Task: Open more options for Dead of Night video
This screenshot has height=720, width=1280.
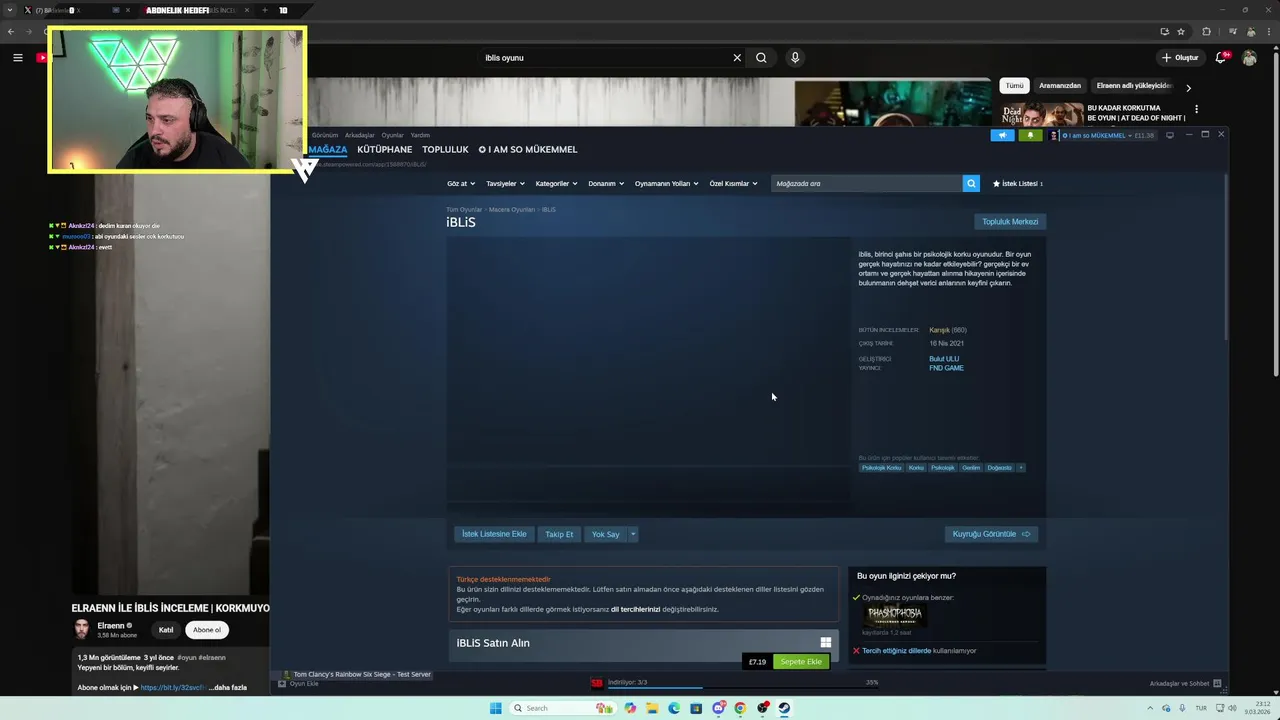Action: (x=1196, y=109)
